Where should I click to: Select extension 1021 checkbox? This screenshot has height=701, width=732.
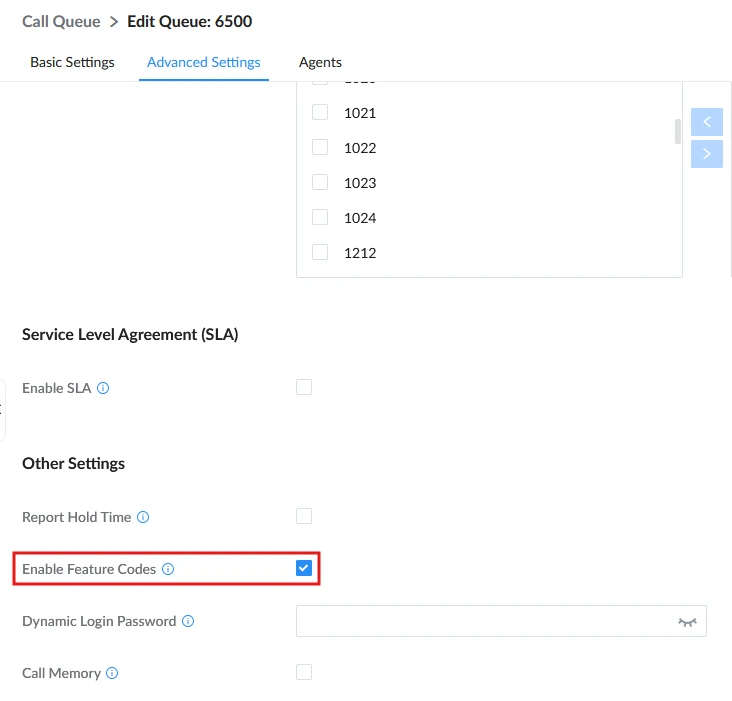click(320, 112)
